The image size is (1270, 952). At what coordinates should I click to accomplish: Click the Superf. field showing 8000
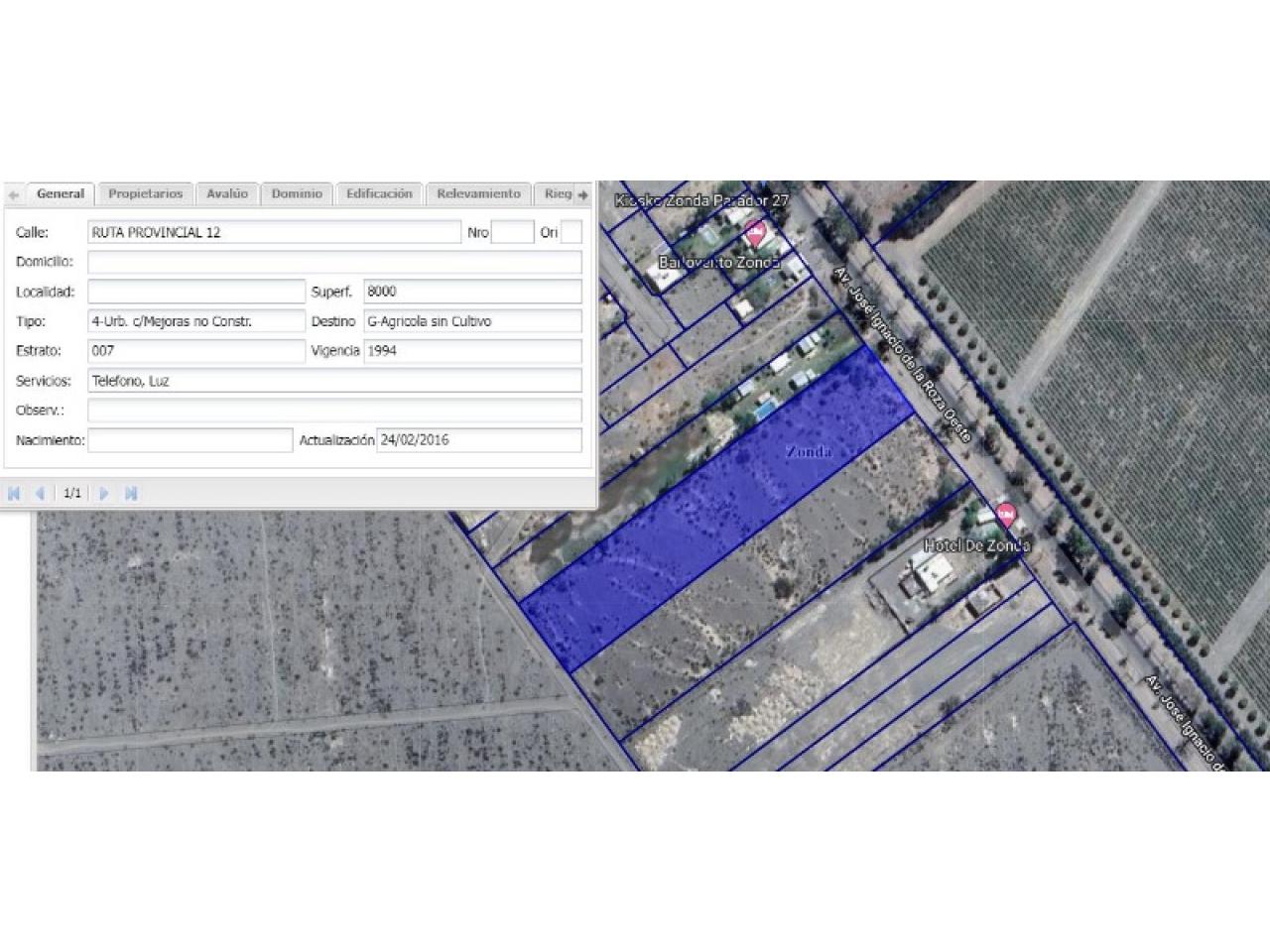(x=473, y=292)
